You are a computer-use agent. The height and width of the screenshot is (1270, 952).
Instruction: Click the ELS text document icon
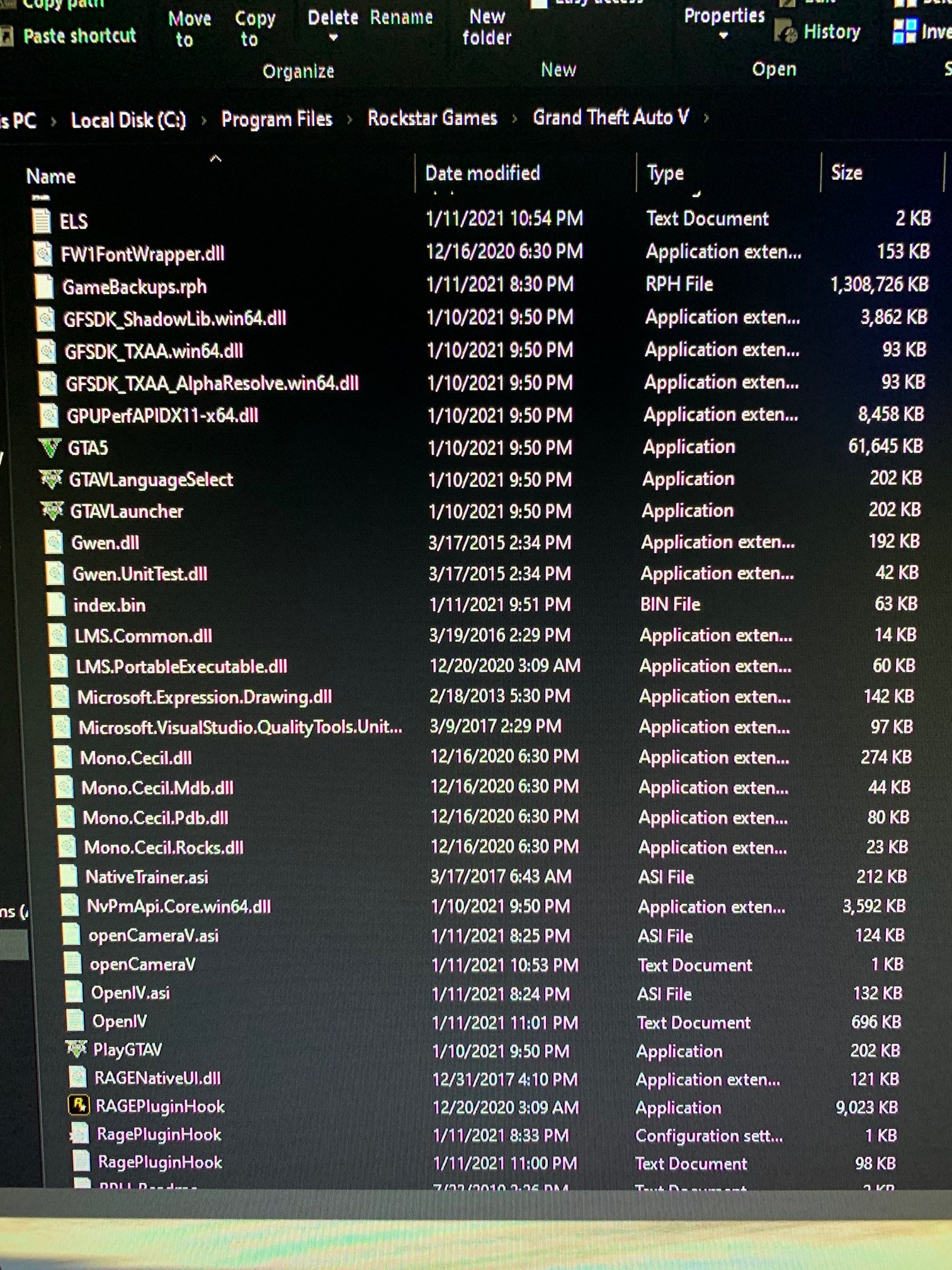pos(42,221)
